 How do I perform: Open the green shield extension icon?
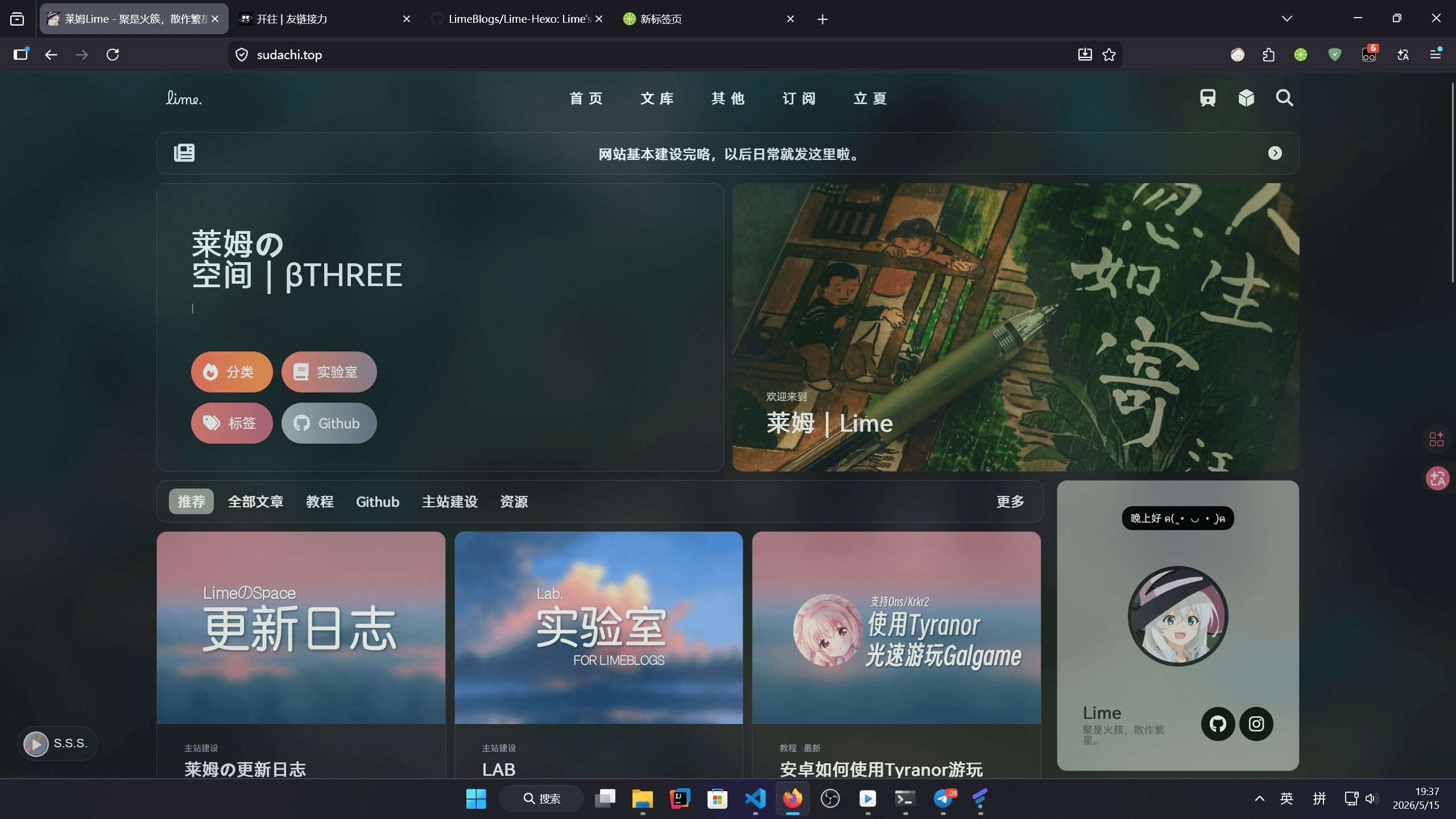[x=1335, y=55]
